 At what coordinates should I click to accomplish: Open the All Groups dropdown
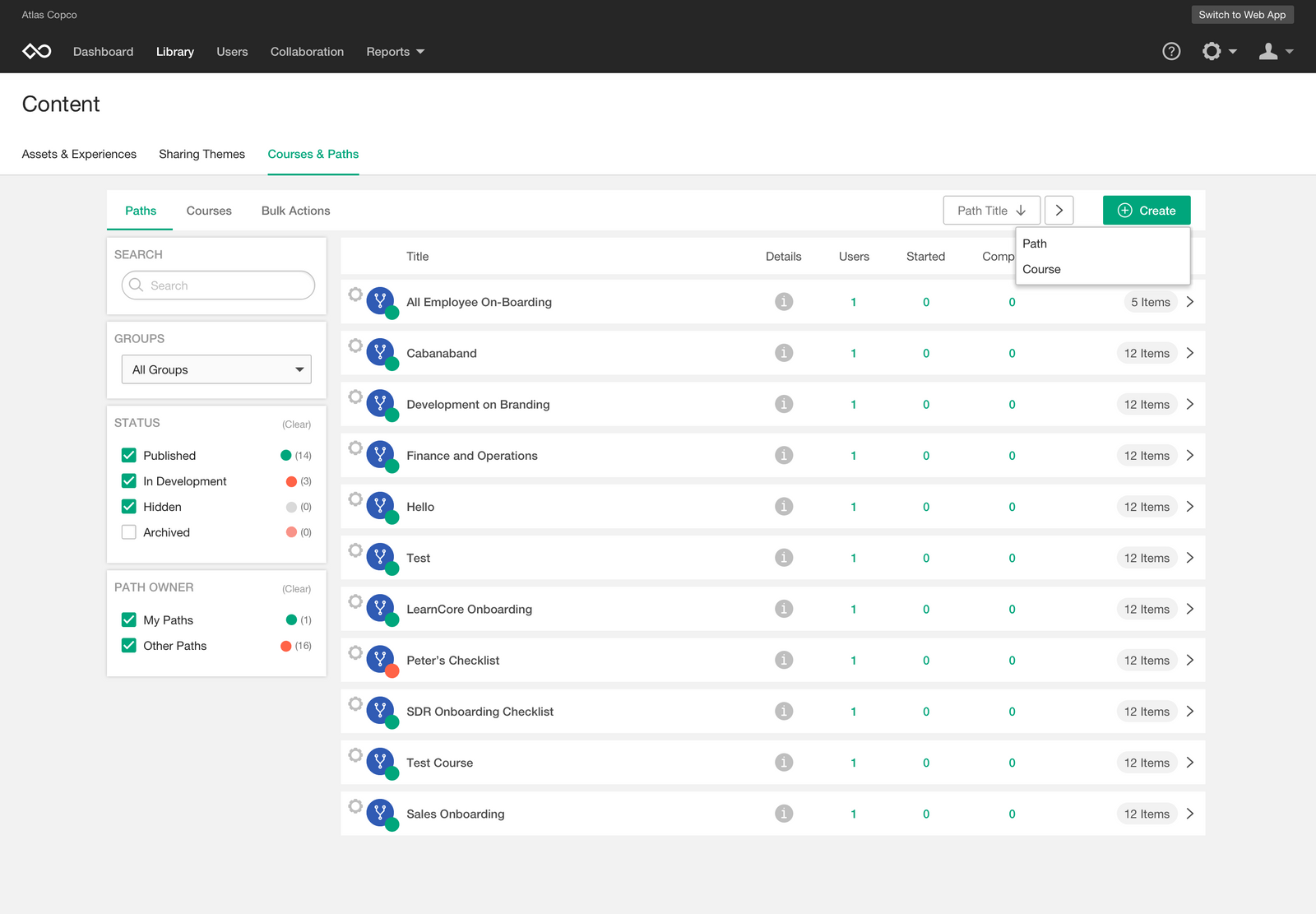click(216, 369)
